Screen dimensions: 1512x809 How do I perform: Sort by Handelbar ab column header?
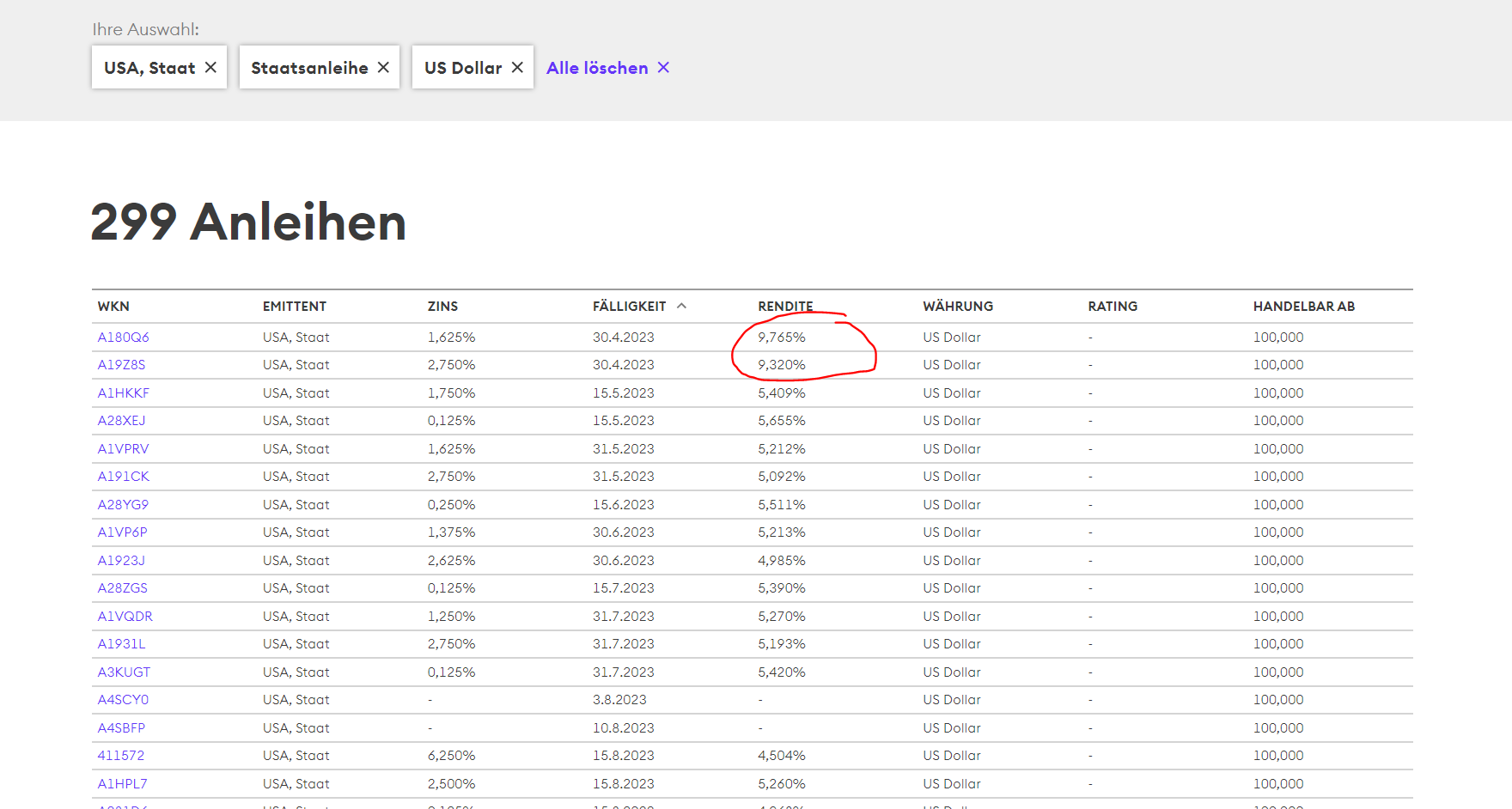click(x=1303, y=307)
